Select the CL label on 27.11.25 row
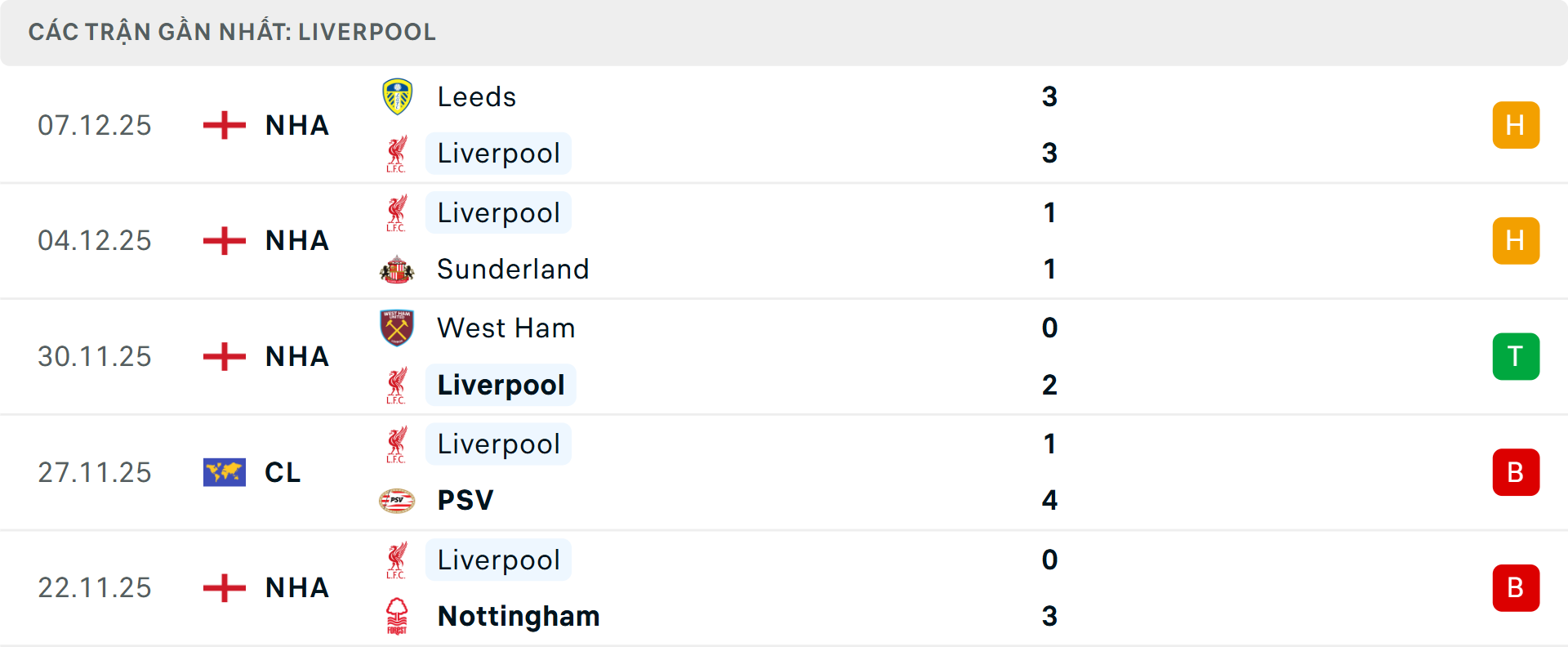The width and height of the screenshot is (1568, 647). (x=283, y=472)
